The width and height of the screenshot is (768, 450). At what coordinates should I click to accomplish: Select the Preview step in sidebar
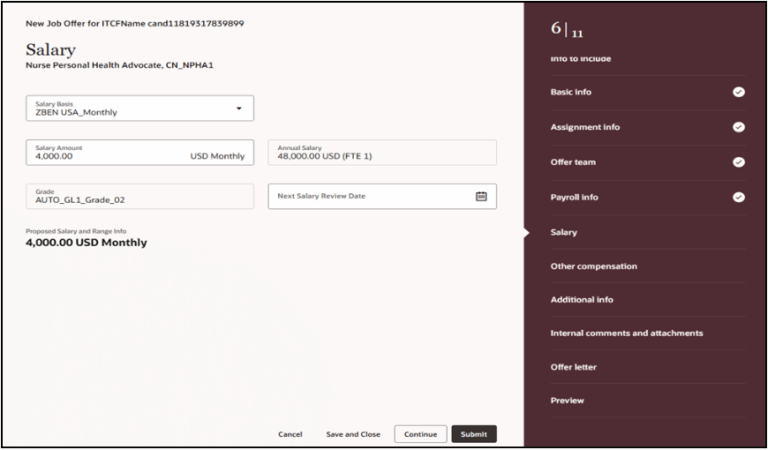point(567,401)
